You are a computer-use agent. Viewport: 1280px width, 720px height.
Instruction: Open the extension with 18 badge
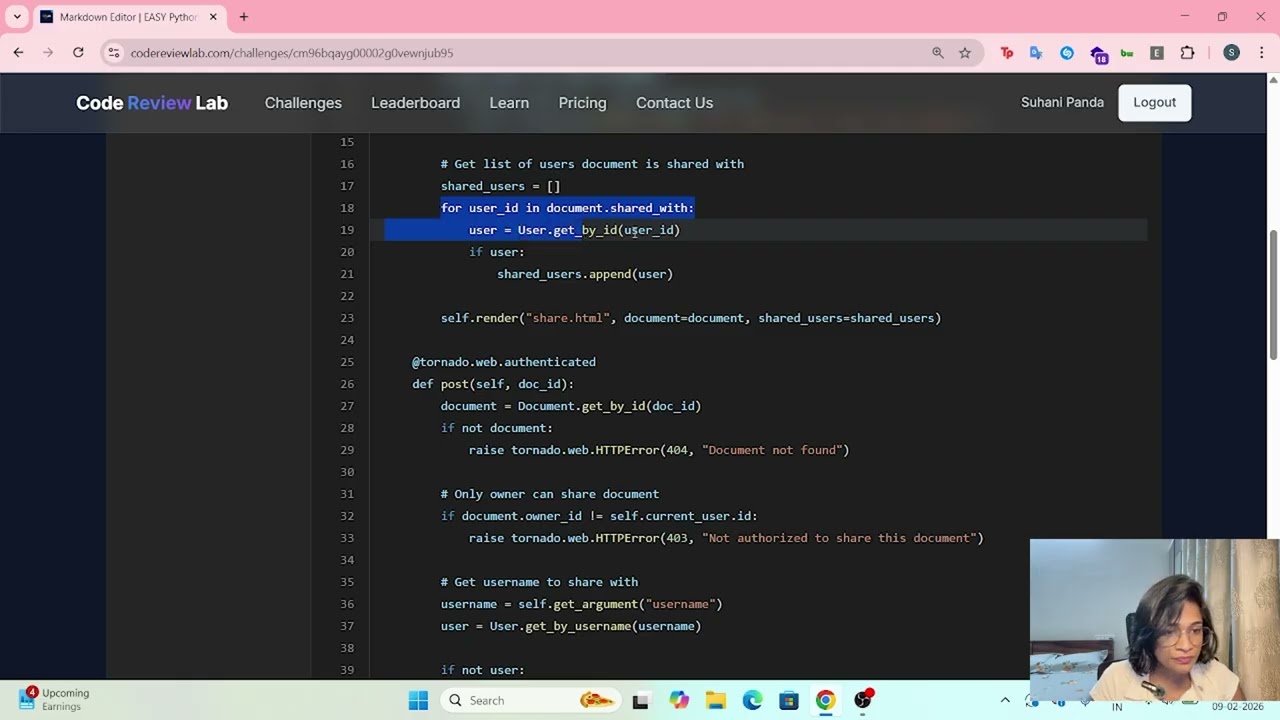(1098, 54)
